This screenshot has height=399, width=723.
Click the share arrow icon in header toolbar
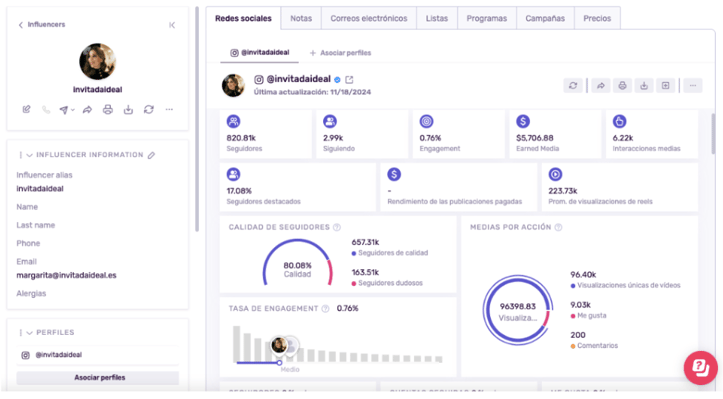click(x=600, y=85)
